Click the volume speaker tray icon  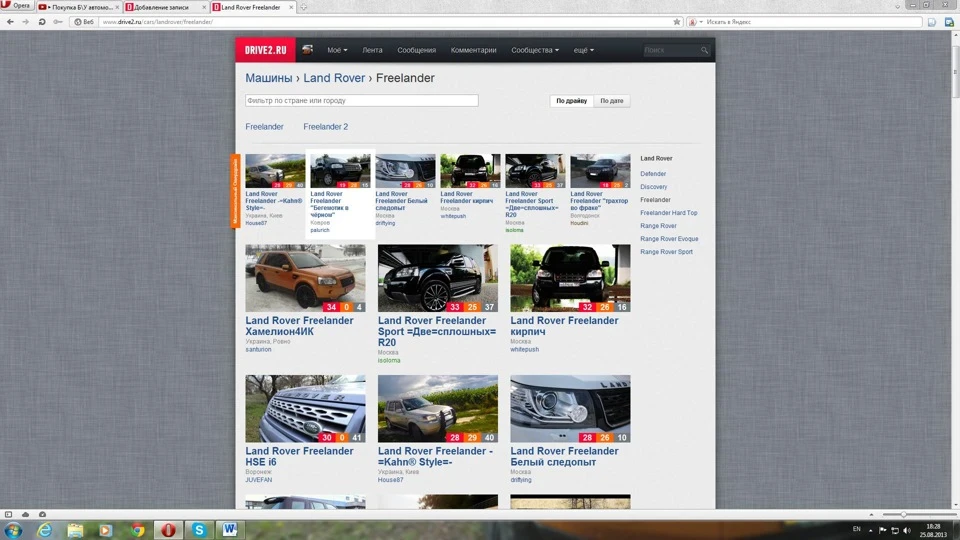[x=907, y=530]
